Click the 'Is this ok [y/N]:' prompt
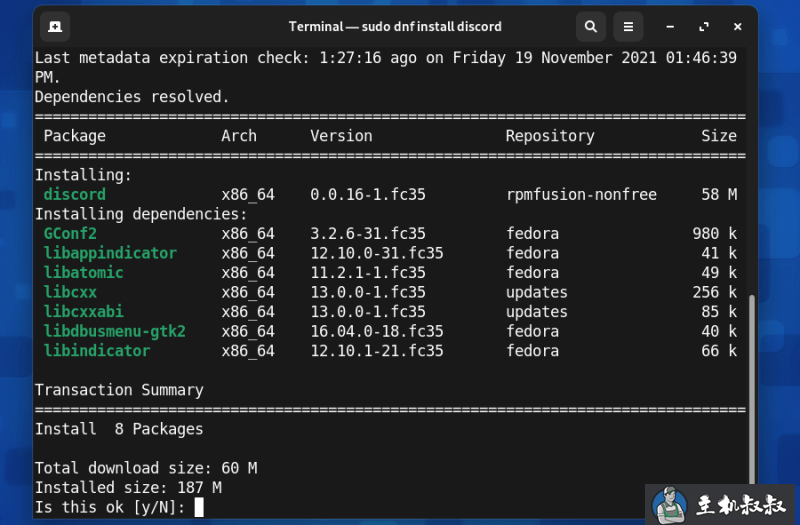The width and height of the screenshot is (800, 525). click(x=110, y=507)
